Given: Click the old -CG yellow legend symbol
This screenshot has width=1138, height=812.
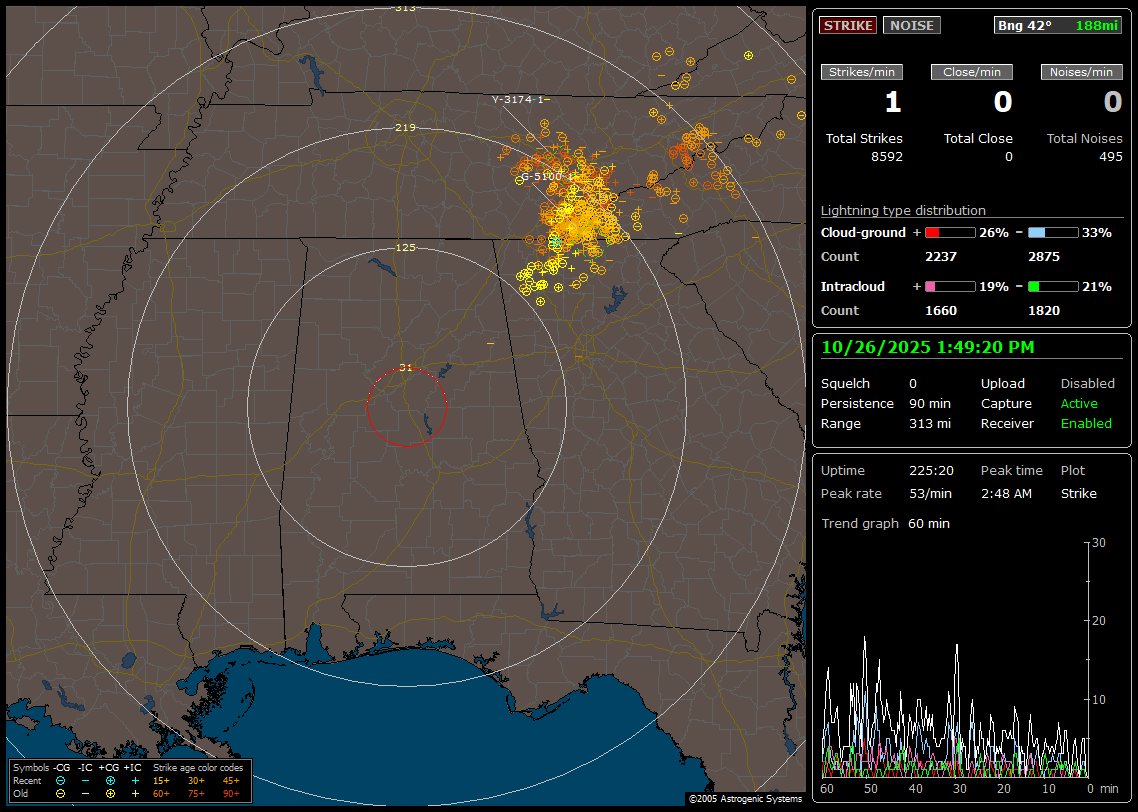Looking at the screenshot, I should [x=61, y=793].
